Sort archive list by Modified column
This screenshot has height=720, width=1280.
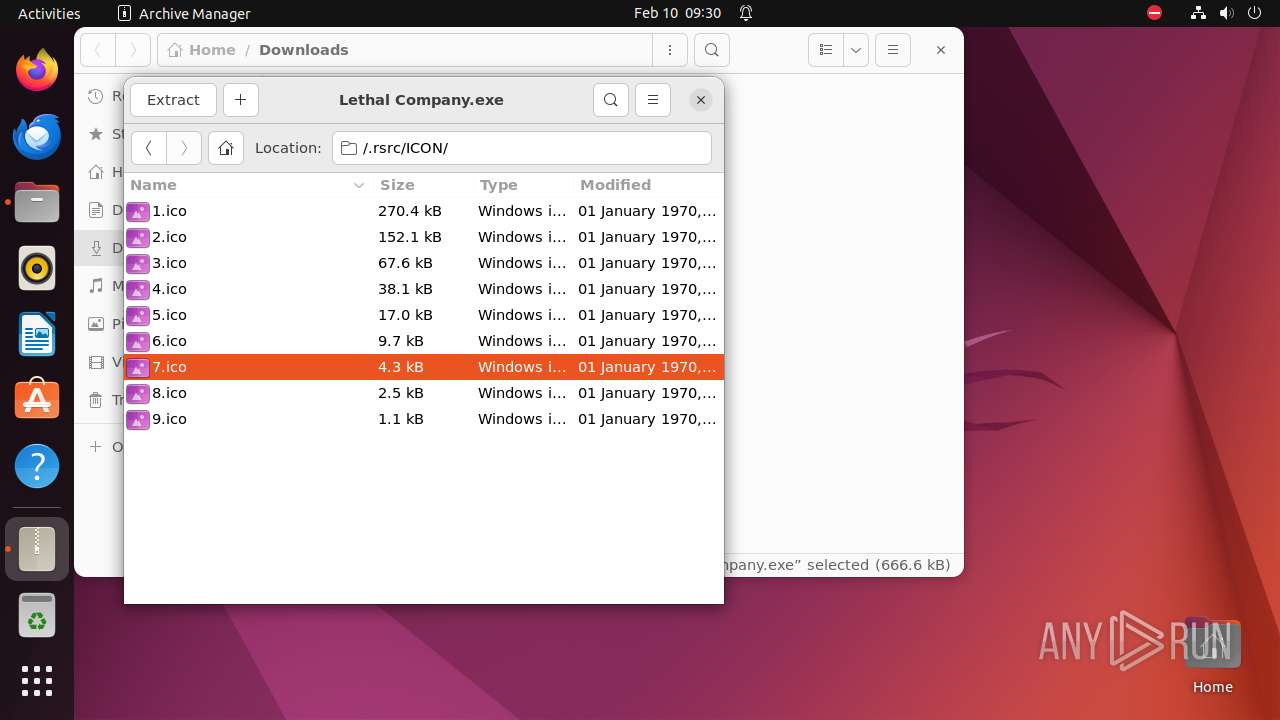coord(648,185)
